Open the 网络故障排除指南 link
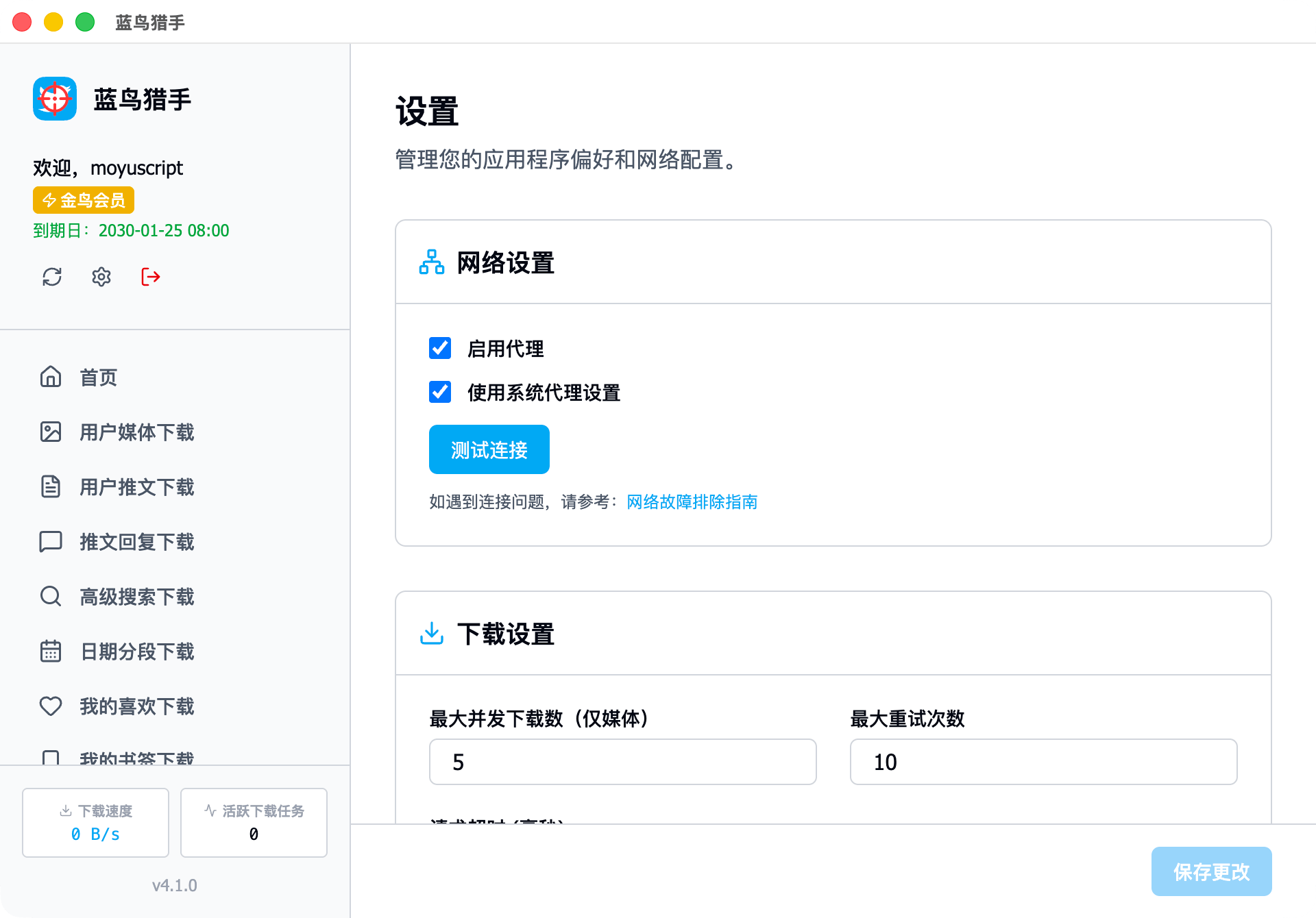The height and width of the screenshot is (918, 1316). [692, 502]
